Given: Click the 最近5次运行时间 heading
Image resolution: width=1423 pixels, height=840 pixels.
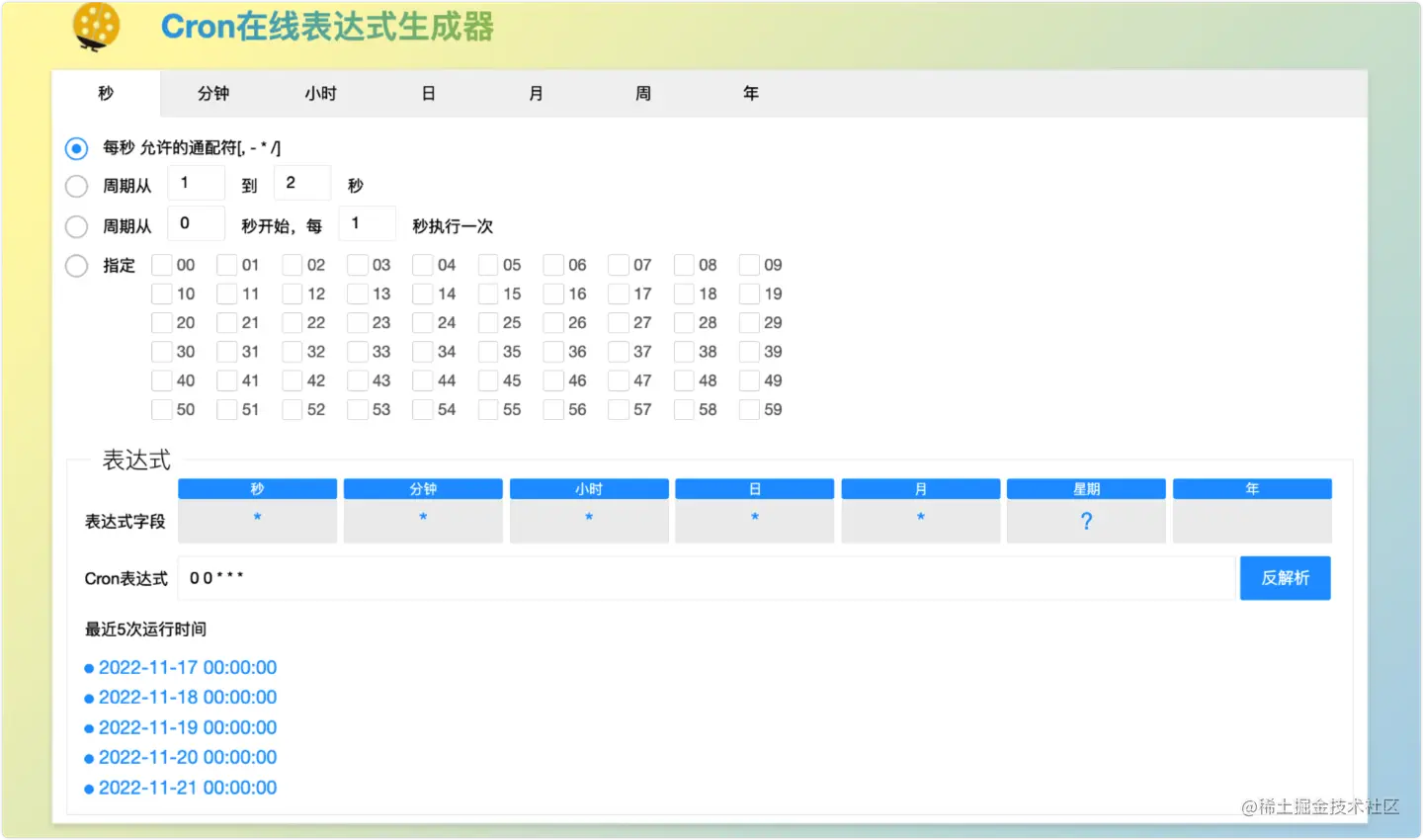Looking at the screenshot, I should 145,630.
